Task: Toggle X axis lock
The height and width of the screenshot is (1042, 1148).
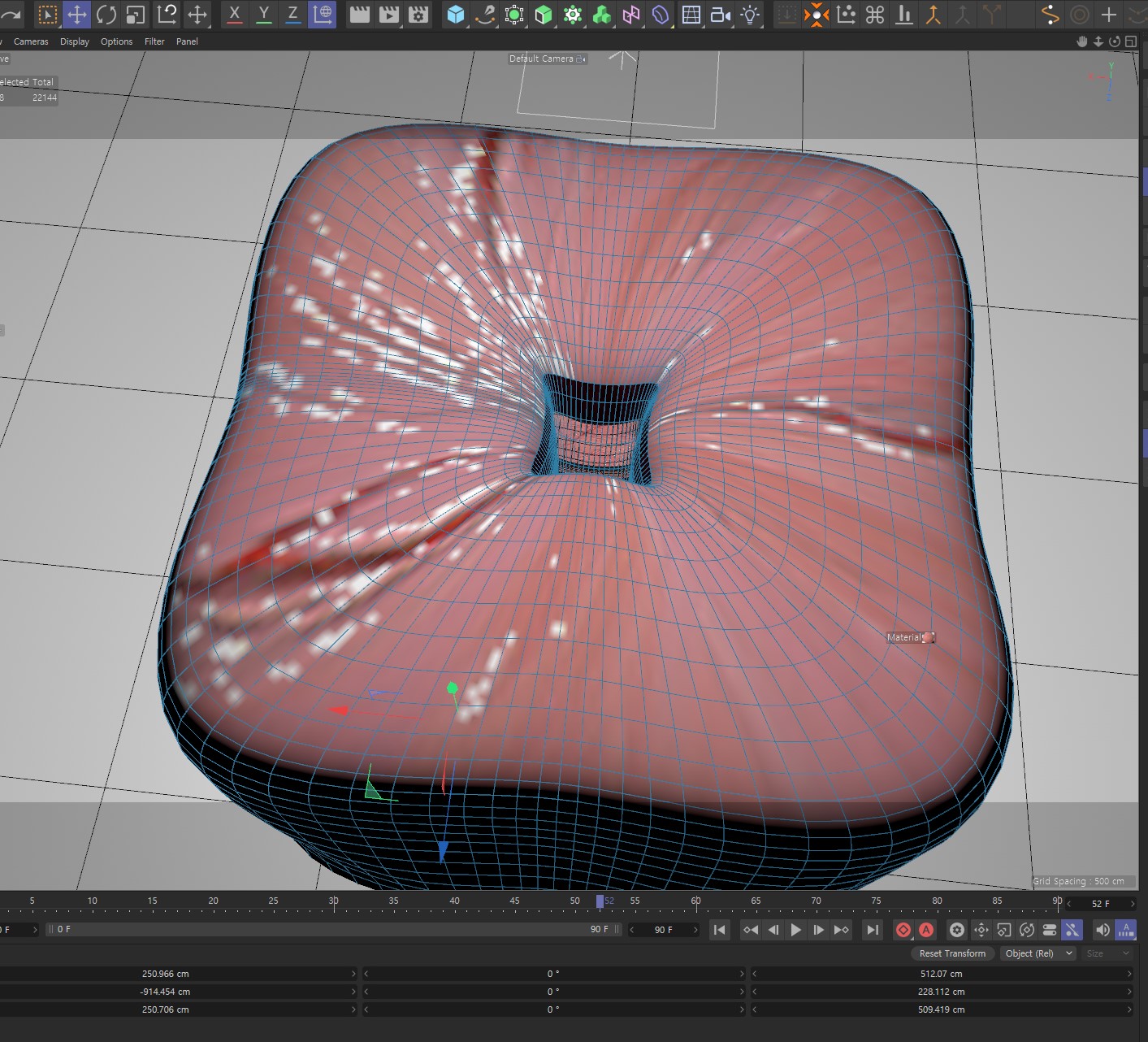Action: [x=235, y=15]
